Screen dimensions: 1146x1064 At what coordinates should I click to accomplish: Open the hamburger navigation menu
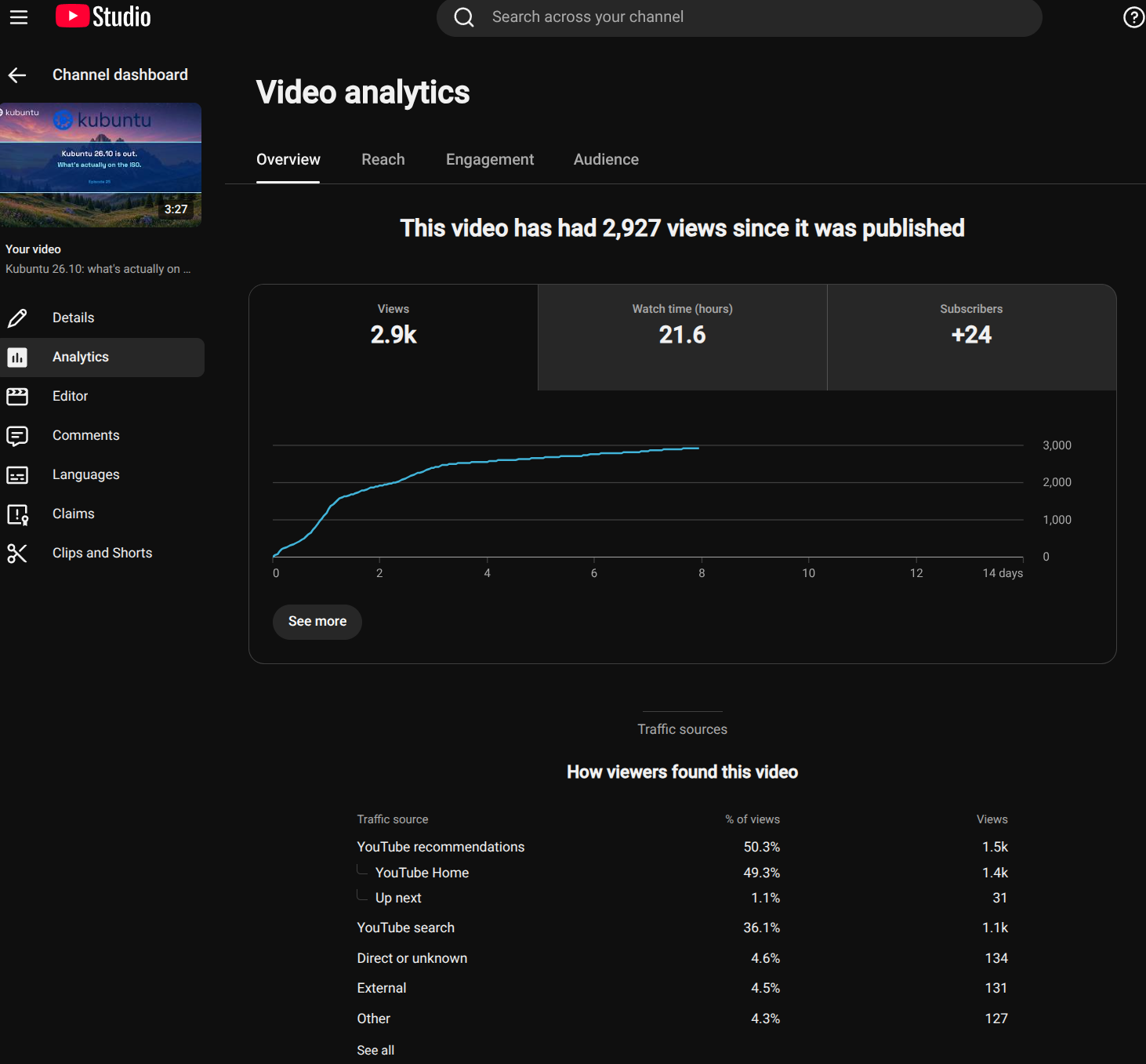click(x=18, y=17)
